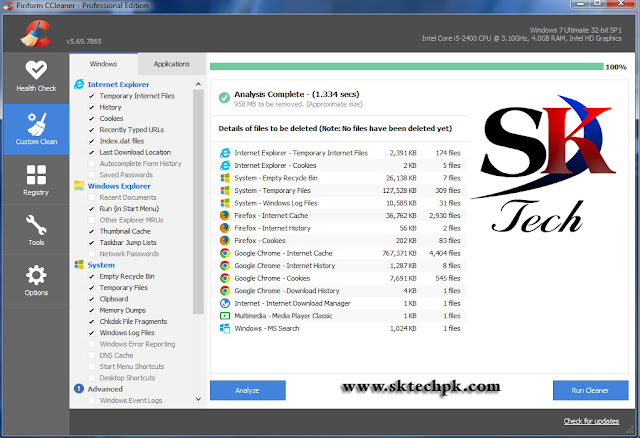This screenshot has height=438, width=640.
Task: Enable Windows Event Logs checkbox
Action: pos(92,400)
